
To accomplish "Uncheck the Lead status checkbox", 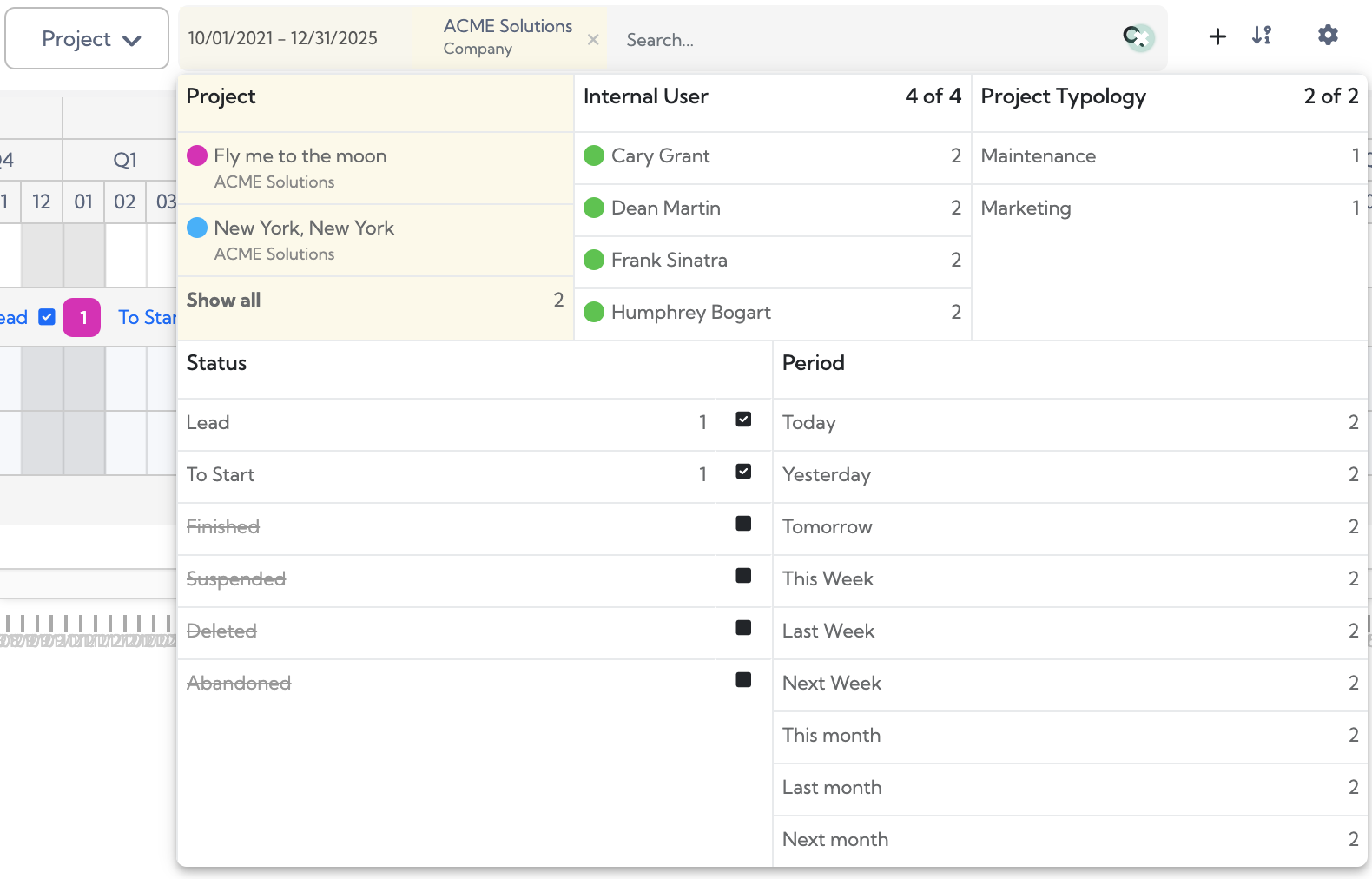I will (743, 420).
